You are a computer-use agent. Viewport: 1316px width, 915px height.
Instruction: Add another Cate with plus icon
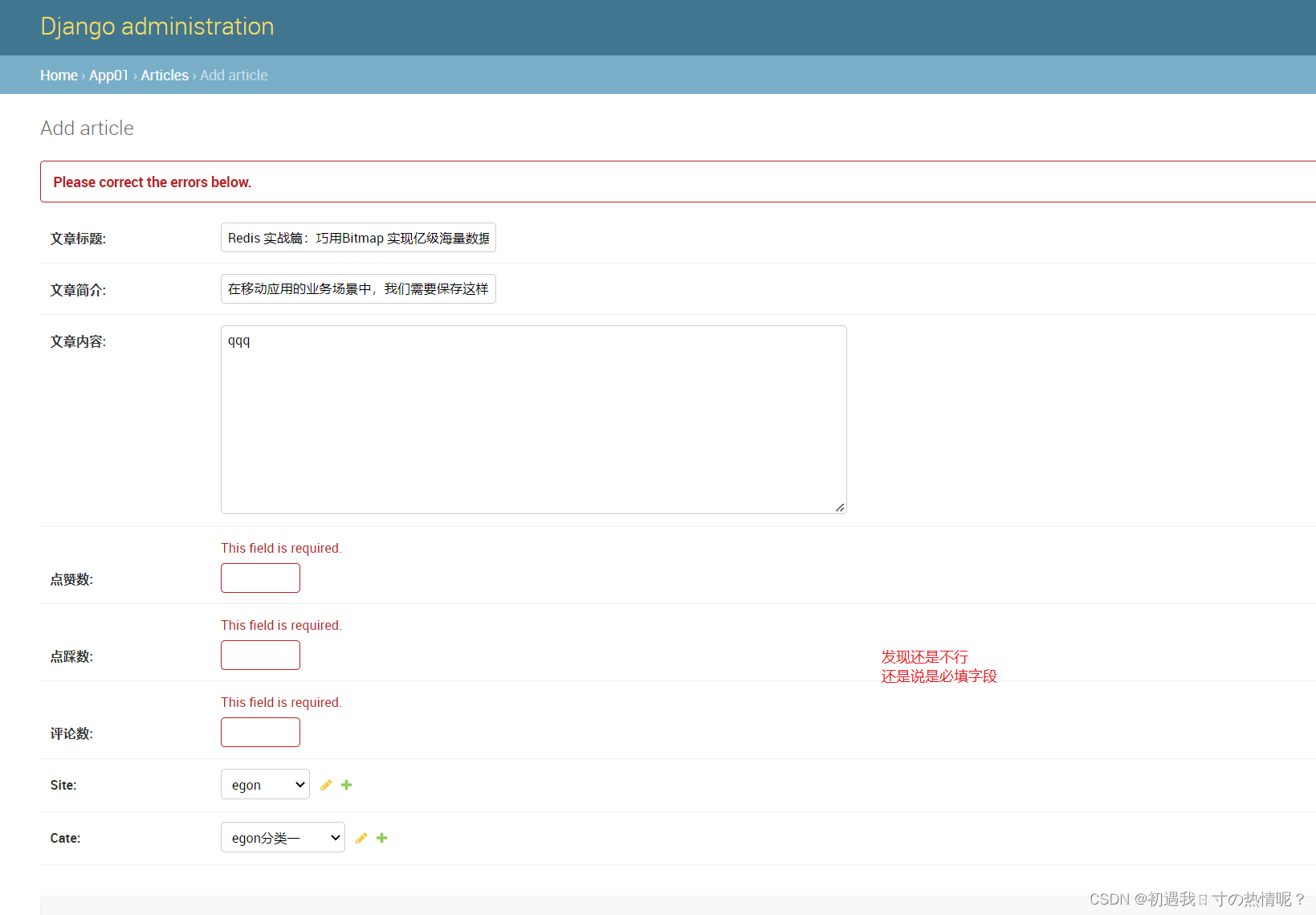click(382, 838)
